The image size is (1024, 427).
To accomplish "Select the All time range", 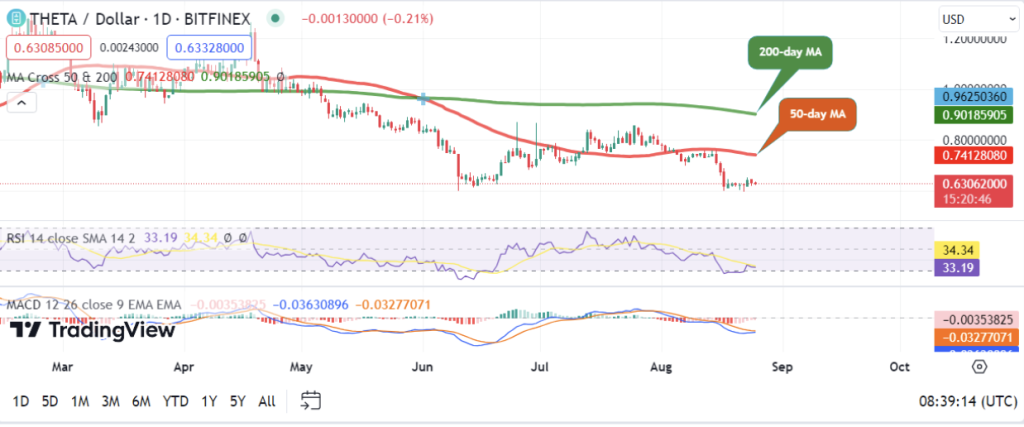I will (266, 401).
